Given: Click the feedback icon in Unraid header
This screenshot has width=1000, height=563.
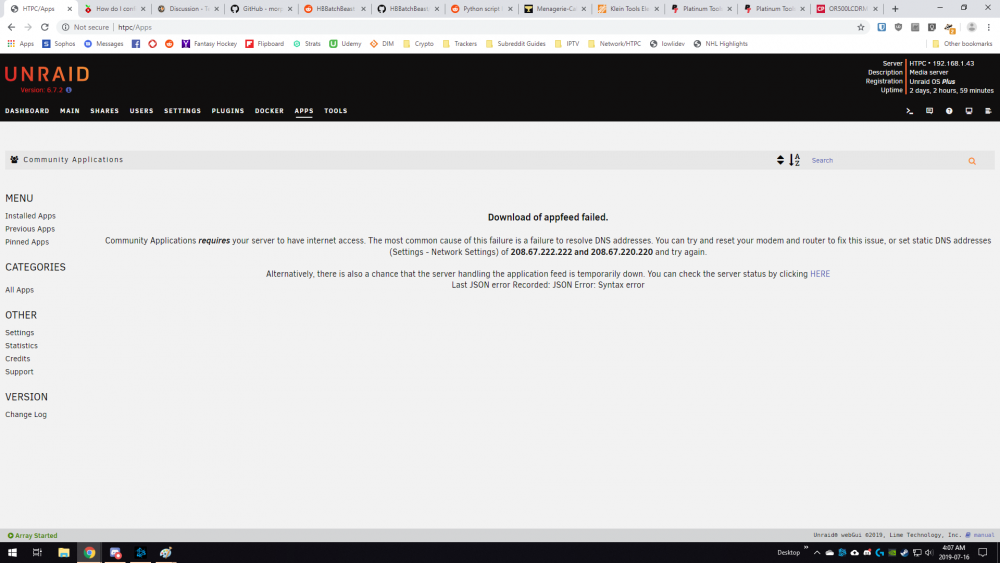Looking at the screenshot, I should click(x=929, y=111).
